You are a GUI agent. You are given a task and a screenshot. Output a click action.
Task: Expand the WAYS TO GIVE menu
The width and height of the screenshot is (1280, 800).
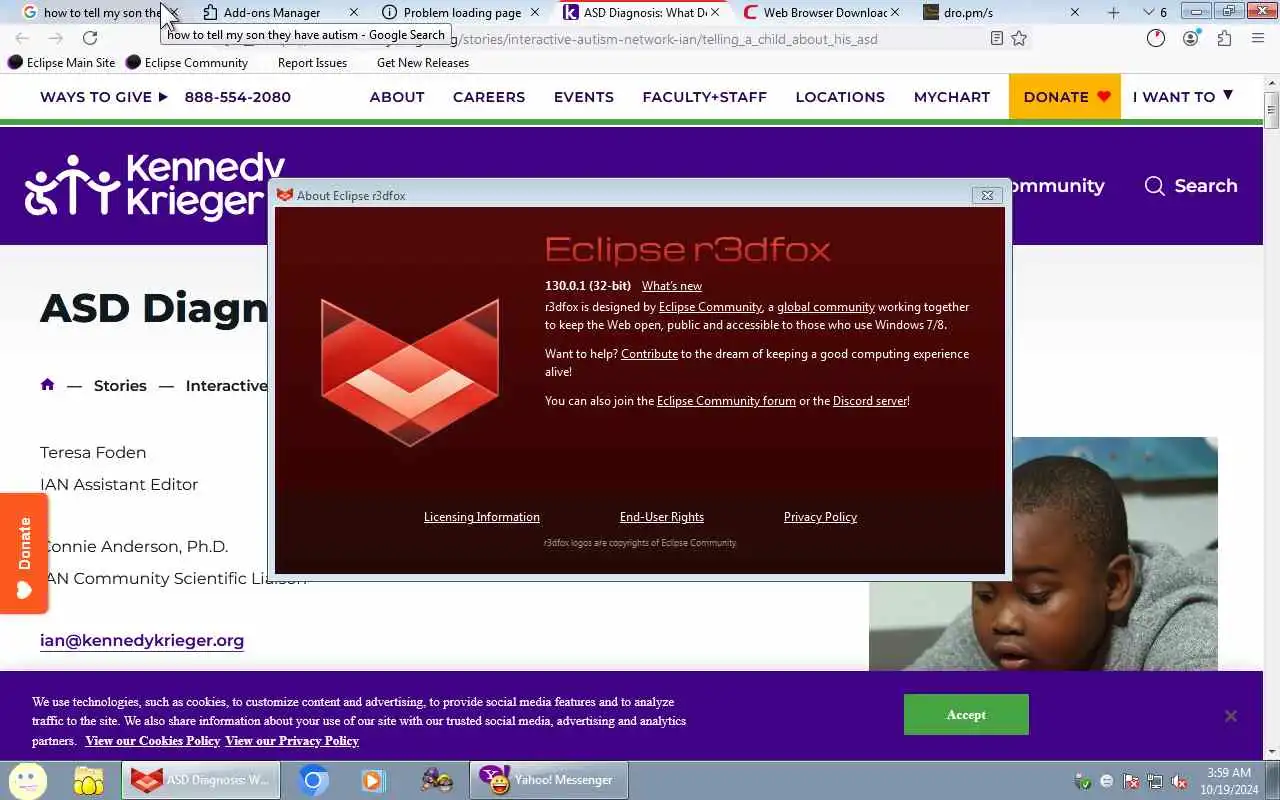[x=104, y=97]
